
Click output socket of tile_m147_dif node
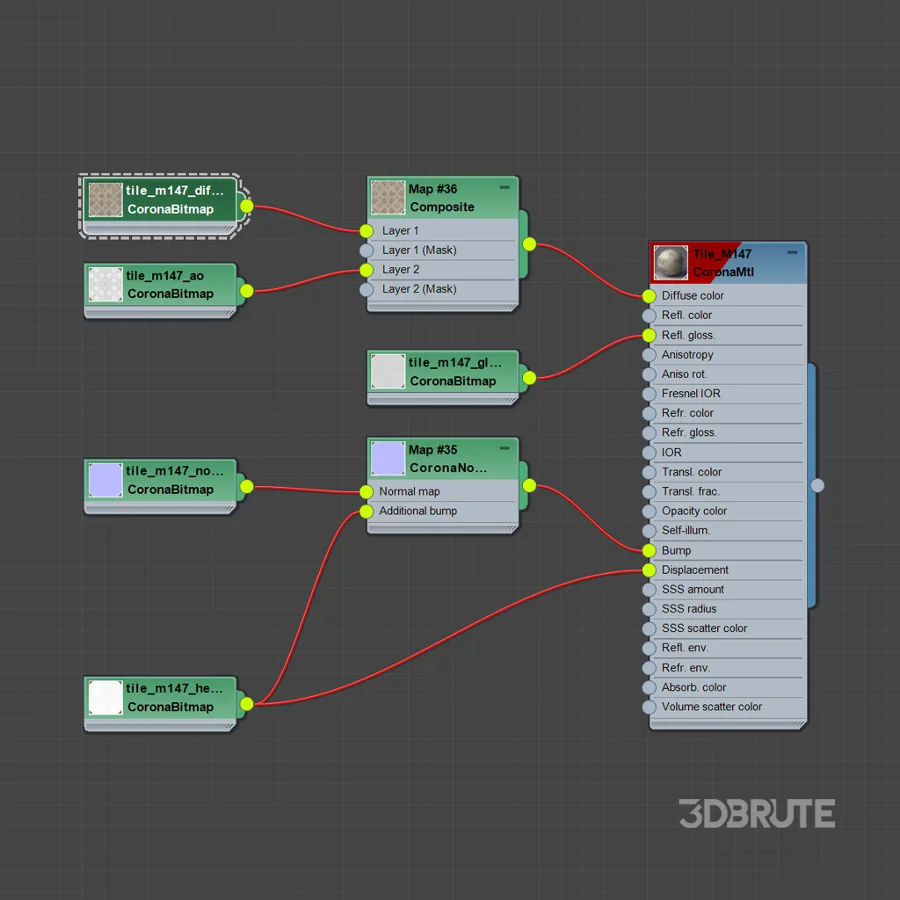tap(247, 206)
